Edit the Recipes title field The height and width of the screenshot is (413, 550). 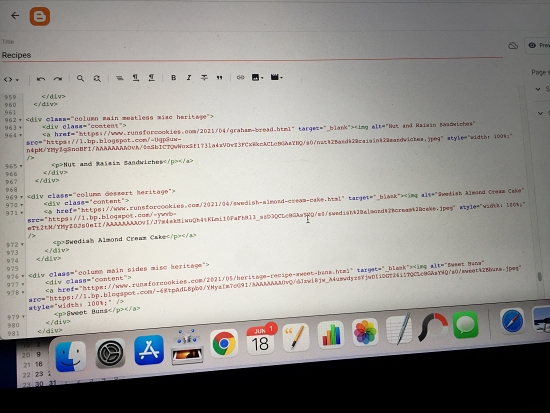pos(252,55)
